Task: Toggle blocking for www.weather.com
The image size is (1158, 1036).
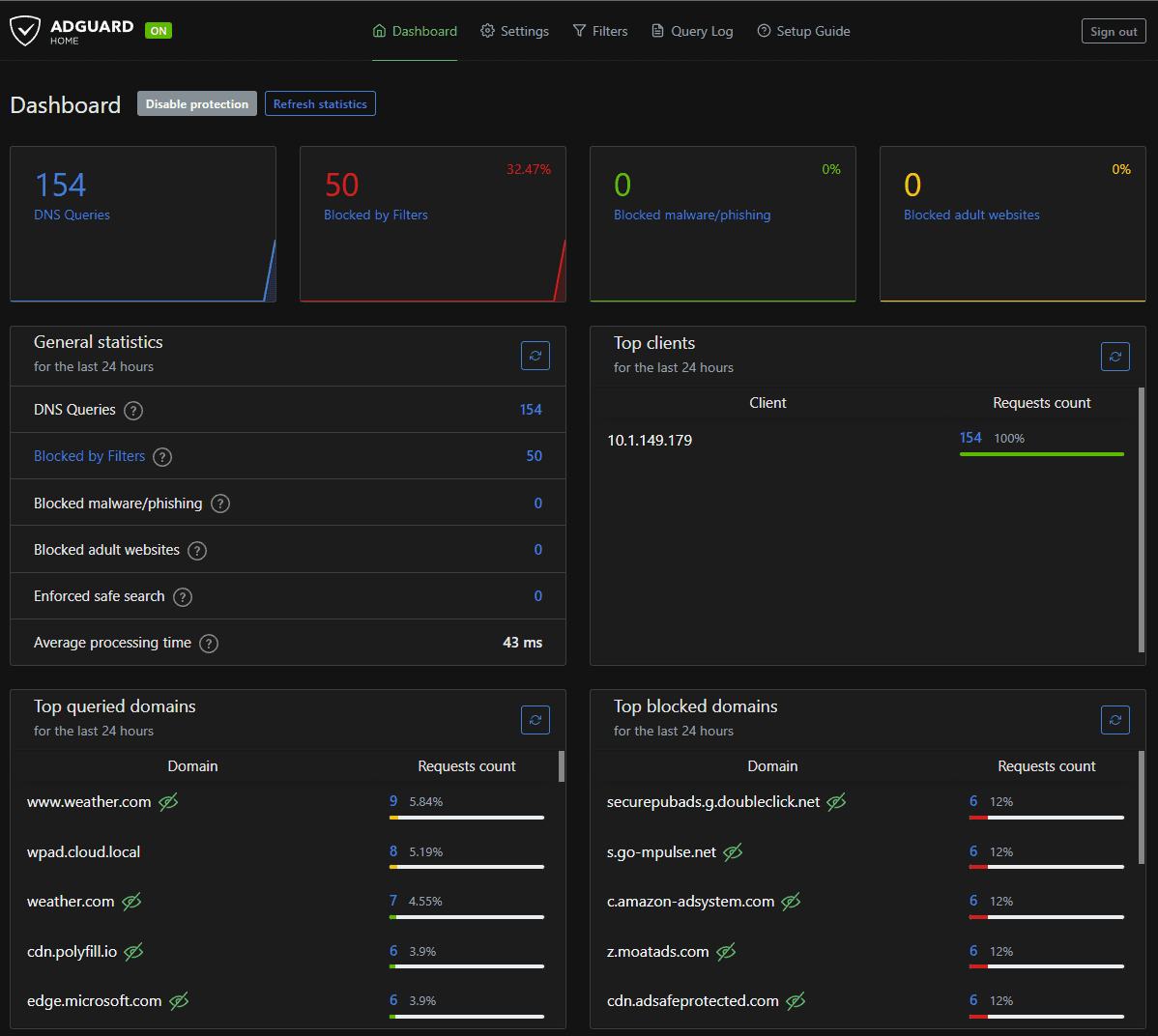Action: pyautogui.click(x=168, y=802)
